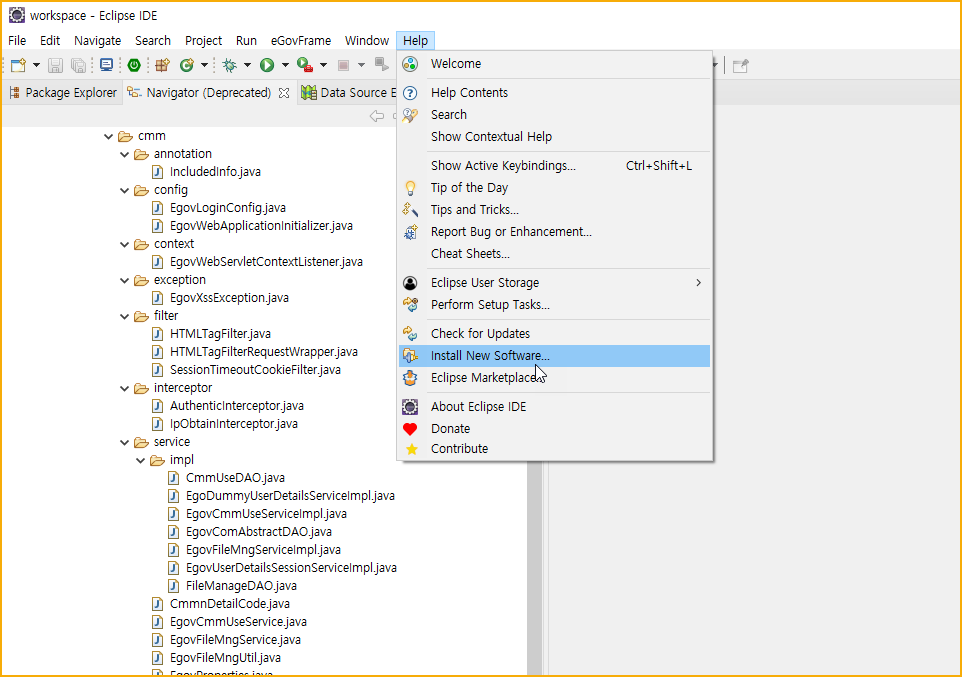Select CmmUseDAO.java file
Viewport: 962px width, 677px height.
(x=235, y=478)
